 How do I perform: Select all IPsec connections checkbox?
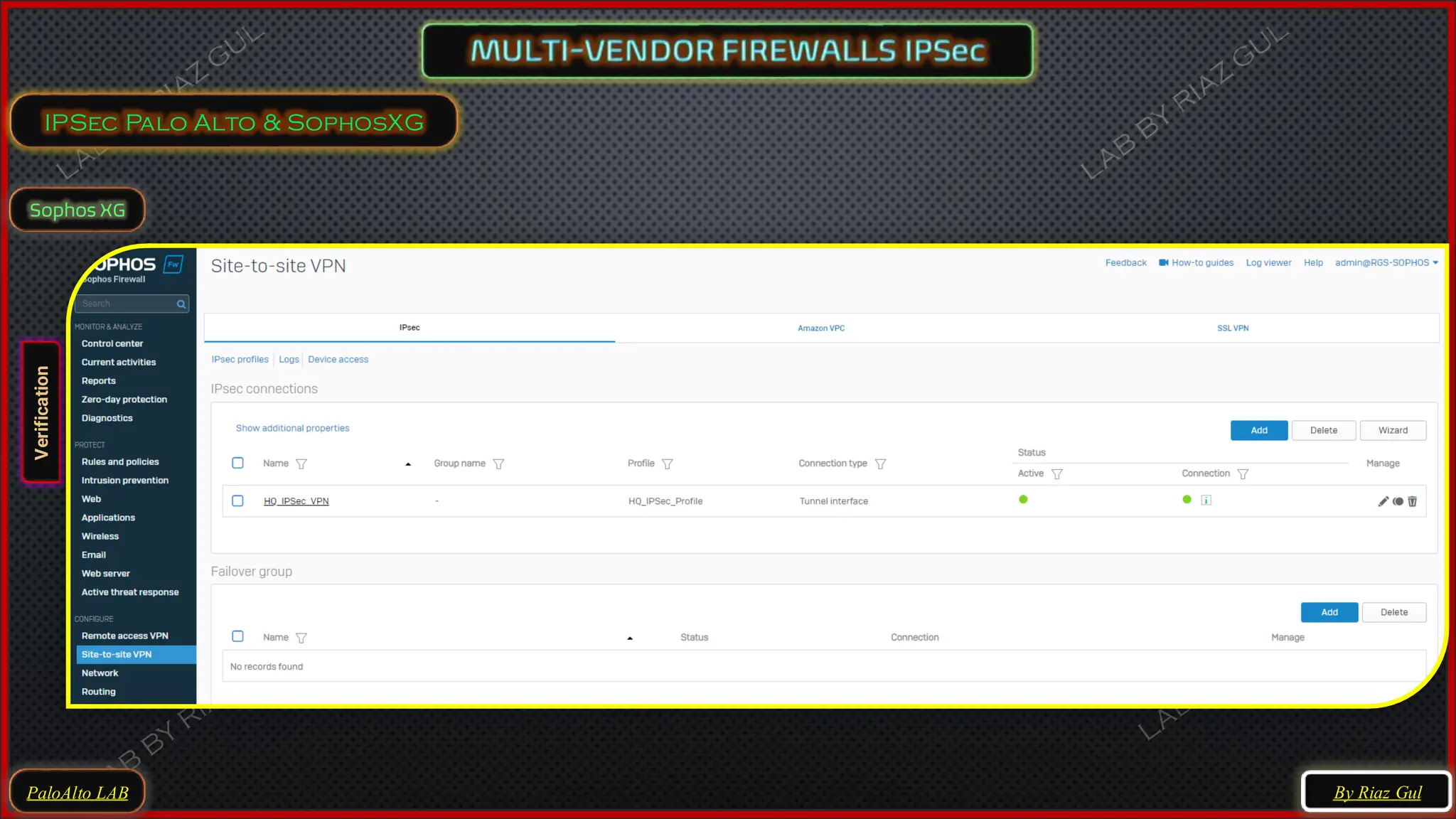click(x=237, y=463)
